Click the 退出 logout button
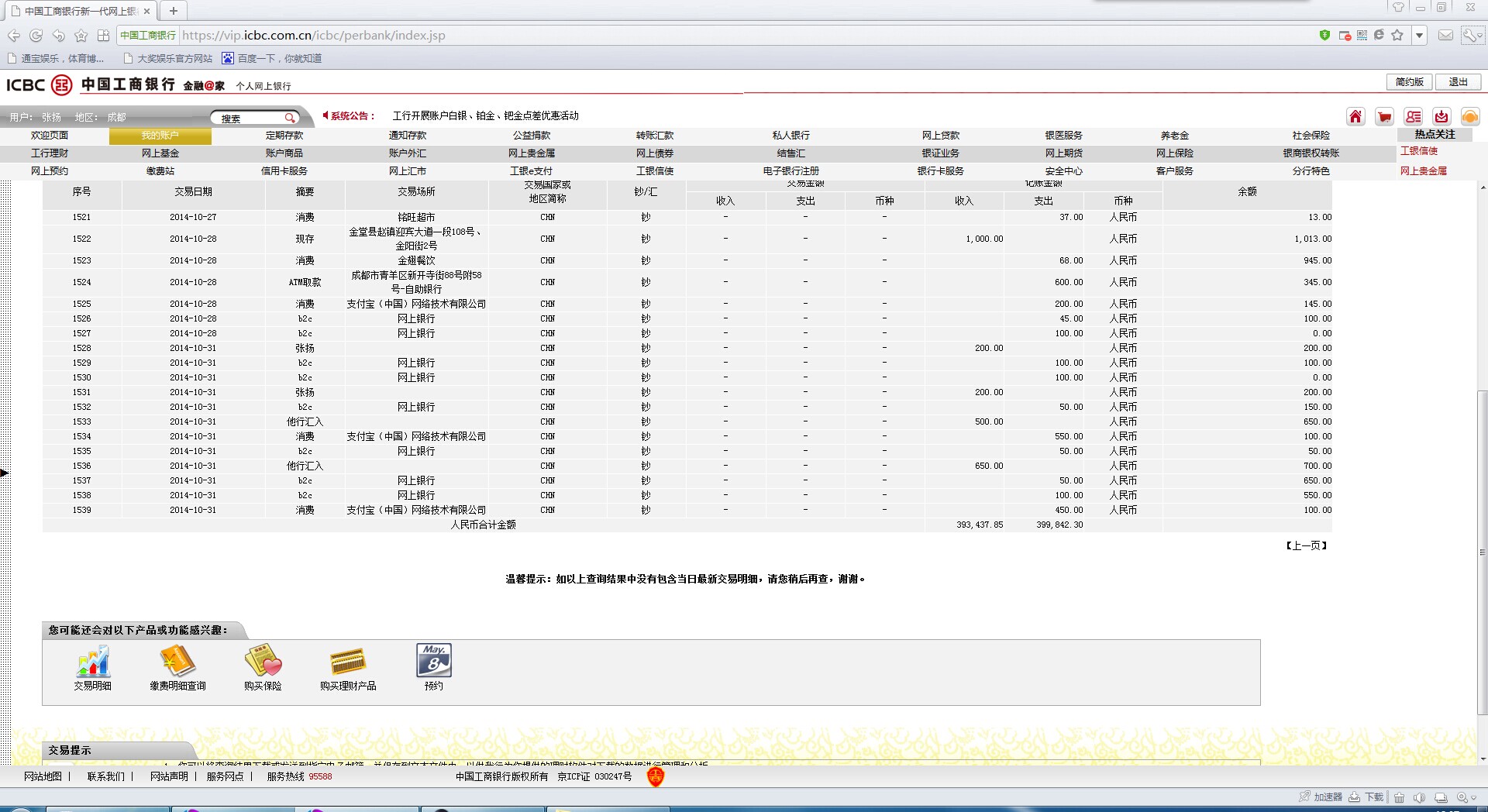The height and width of the screenshot is (812, 1488). pos(1458,82)
